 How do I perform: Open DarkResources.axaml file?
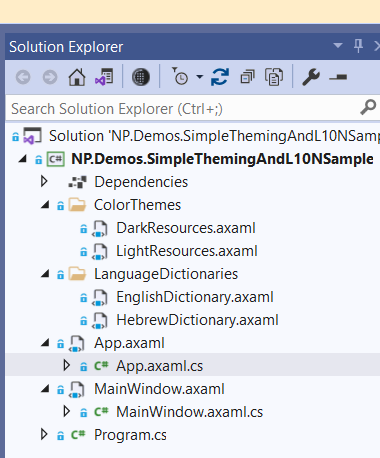pyautogui.click(x=186, y=228)
